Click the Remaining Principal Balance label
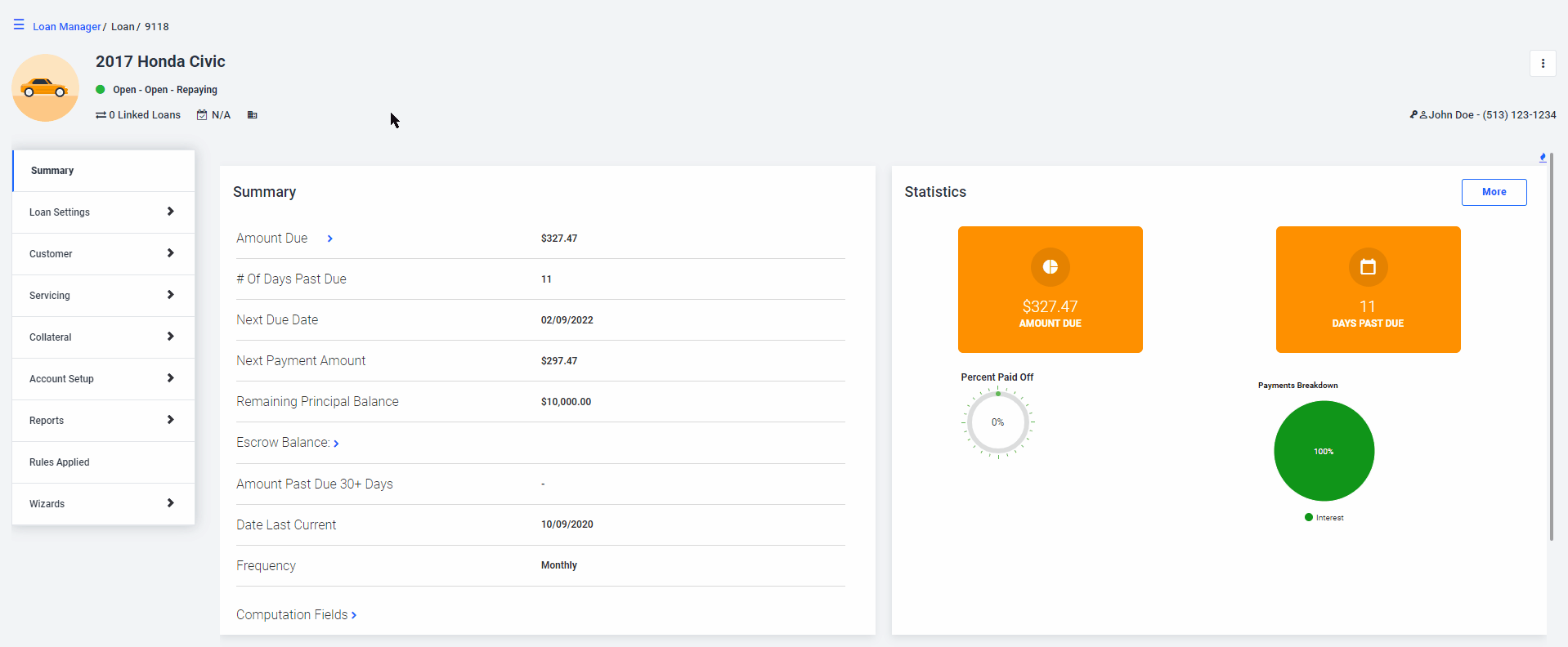Screen dimensions: 1568x647 tap(318, 402)
